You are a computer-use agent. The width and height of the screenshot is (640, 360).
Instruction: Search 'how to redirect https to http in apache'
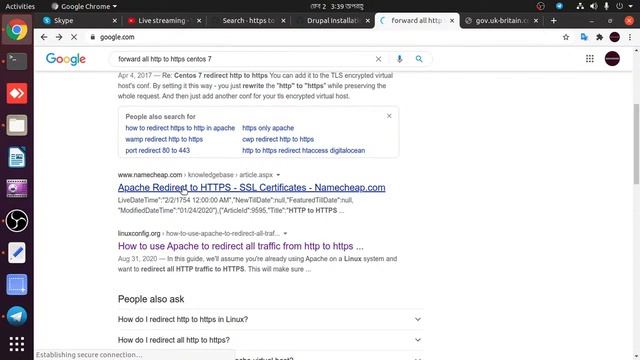point(180,128)
